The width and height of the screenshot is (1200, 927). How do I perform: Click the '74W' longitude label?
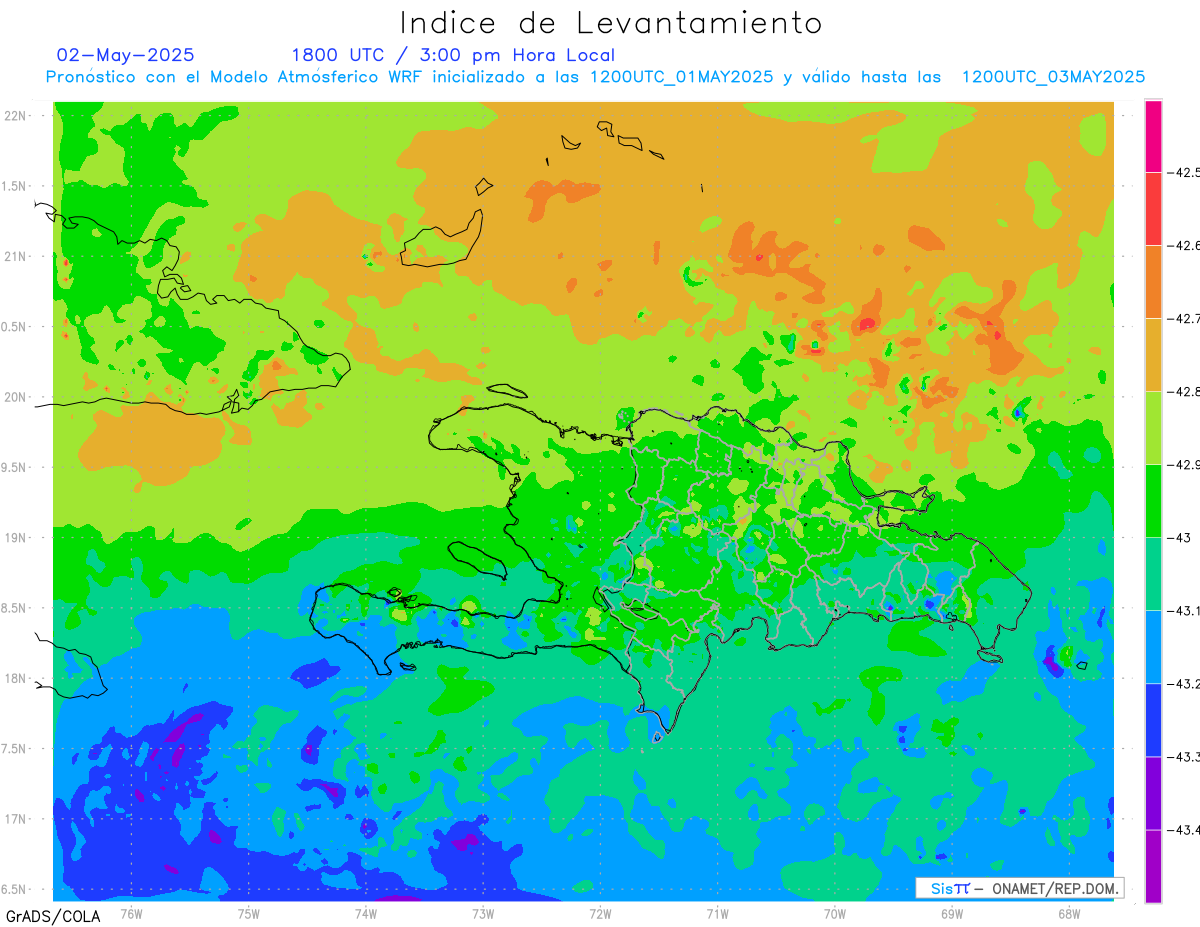point(365,913)
